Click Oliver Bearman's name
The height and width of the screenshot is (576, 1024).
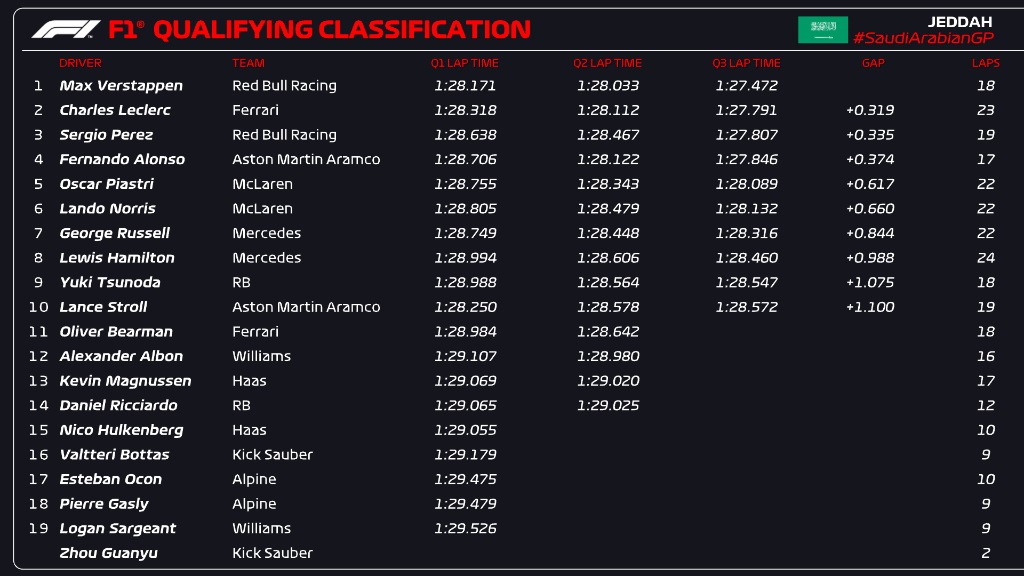[116, 331]
